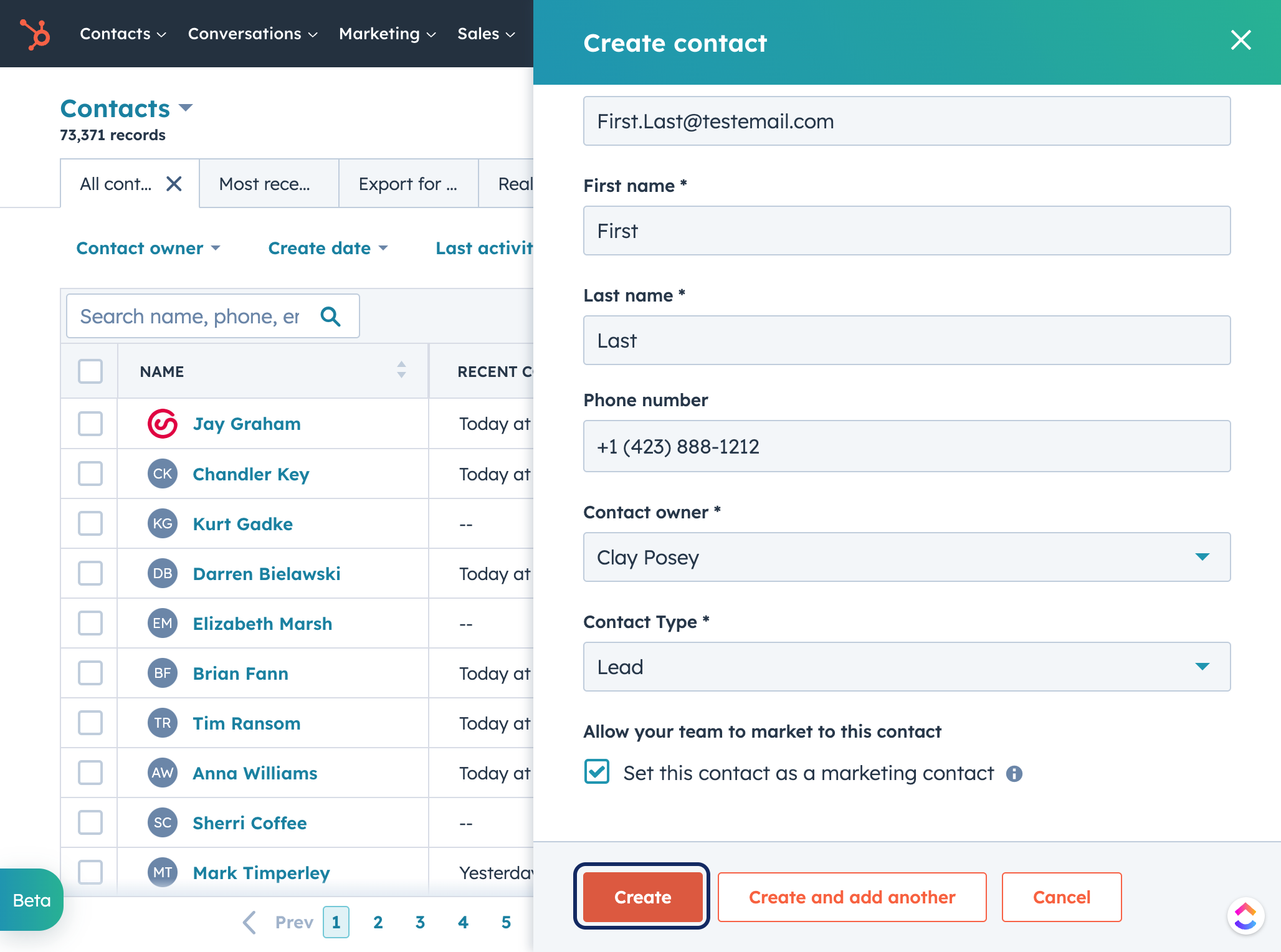Sort by the NAME column arrows
The height and width of the screenshot is (952, 1281).
[x=401, y=370]
